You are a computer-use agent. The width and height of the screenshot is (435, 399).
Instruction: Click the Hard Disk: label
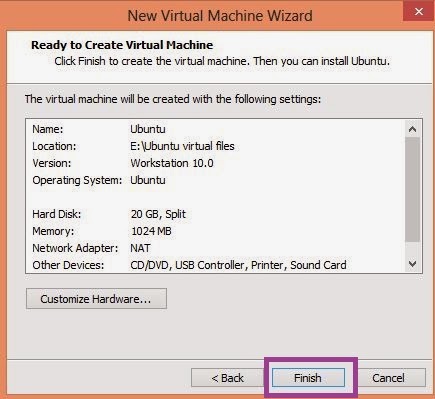tap(57, 214)
